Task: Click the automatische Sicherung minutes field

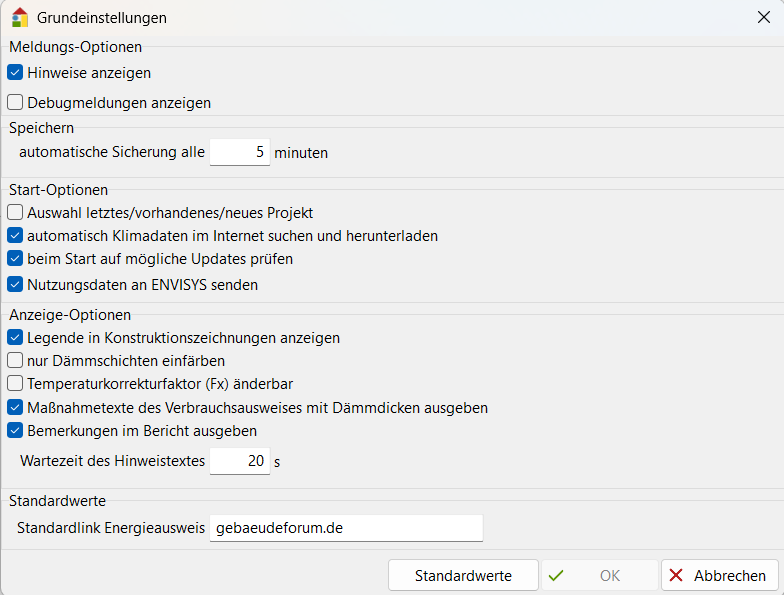Action: [240, 153]
